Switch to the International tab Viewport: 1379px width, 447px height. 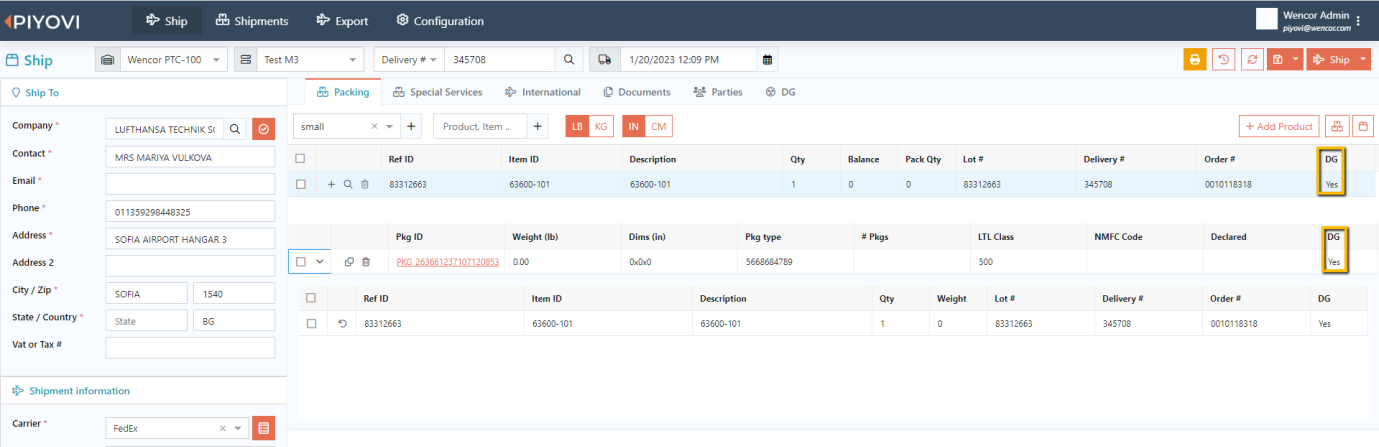point(543,92)
